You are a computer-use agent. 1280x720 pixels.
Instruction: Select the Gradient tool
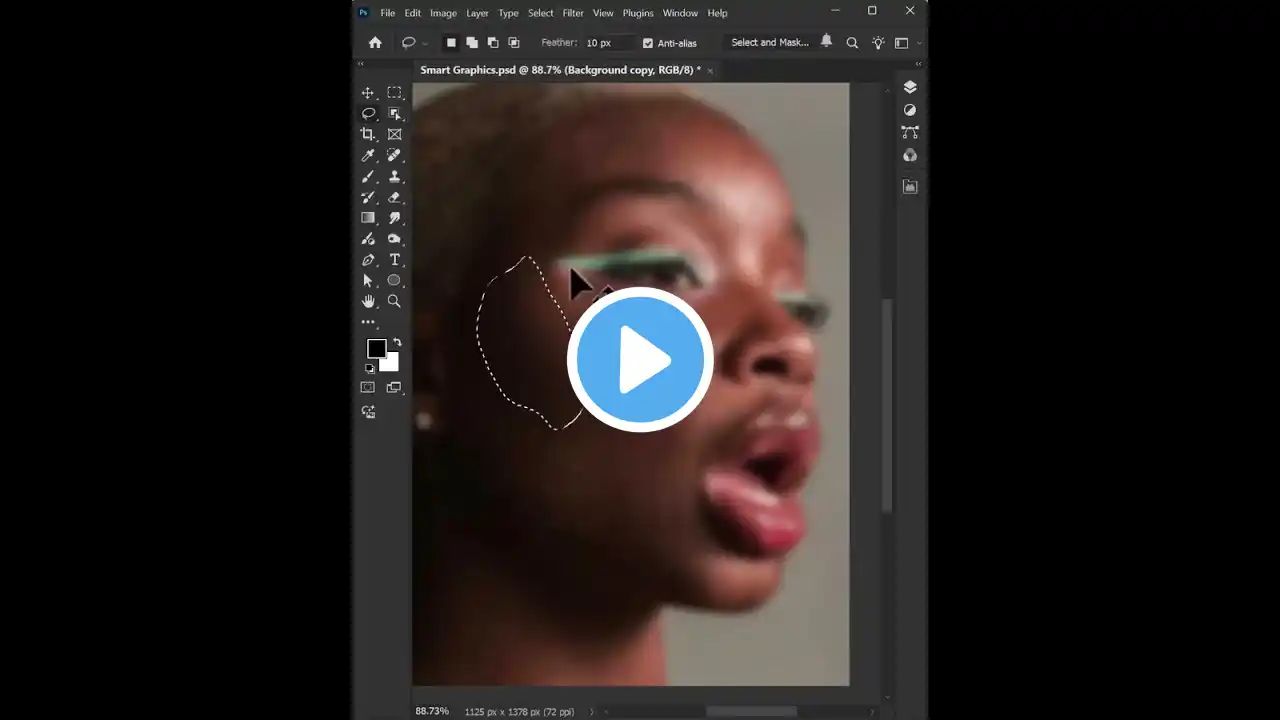(x=368, y=218)
